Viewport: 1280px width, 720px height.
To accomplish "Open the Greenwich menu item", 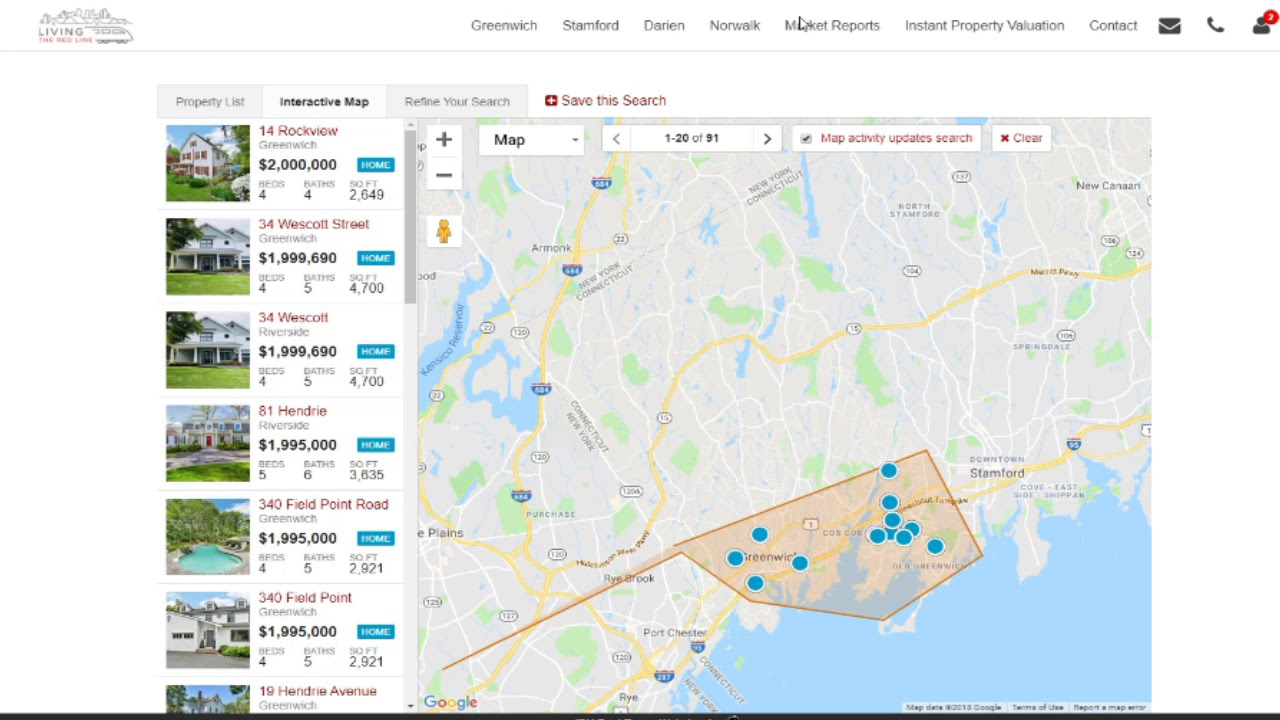I will [504, 26].
